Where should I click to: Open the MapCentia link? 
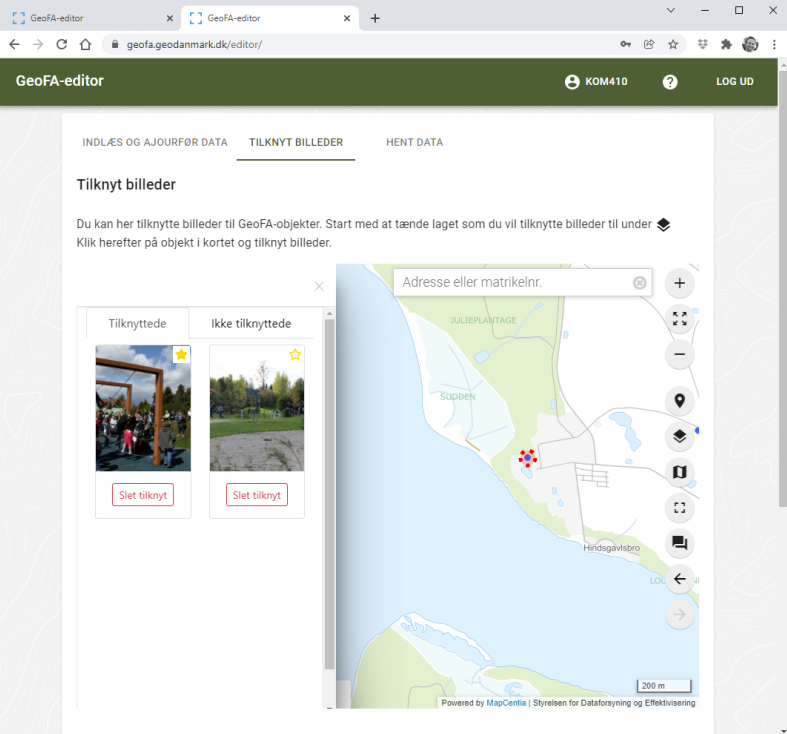506,703
